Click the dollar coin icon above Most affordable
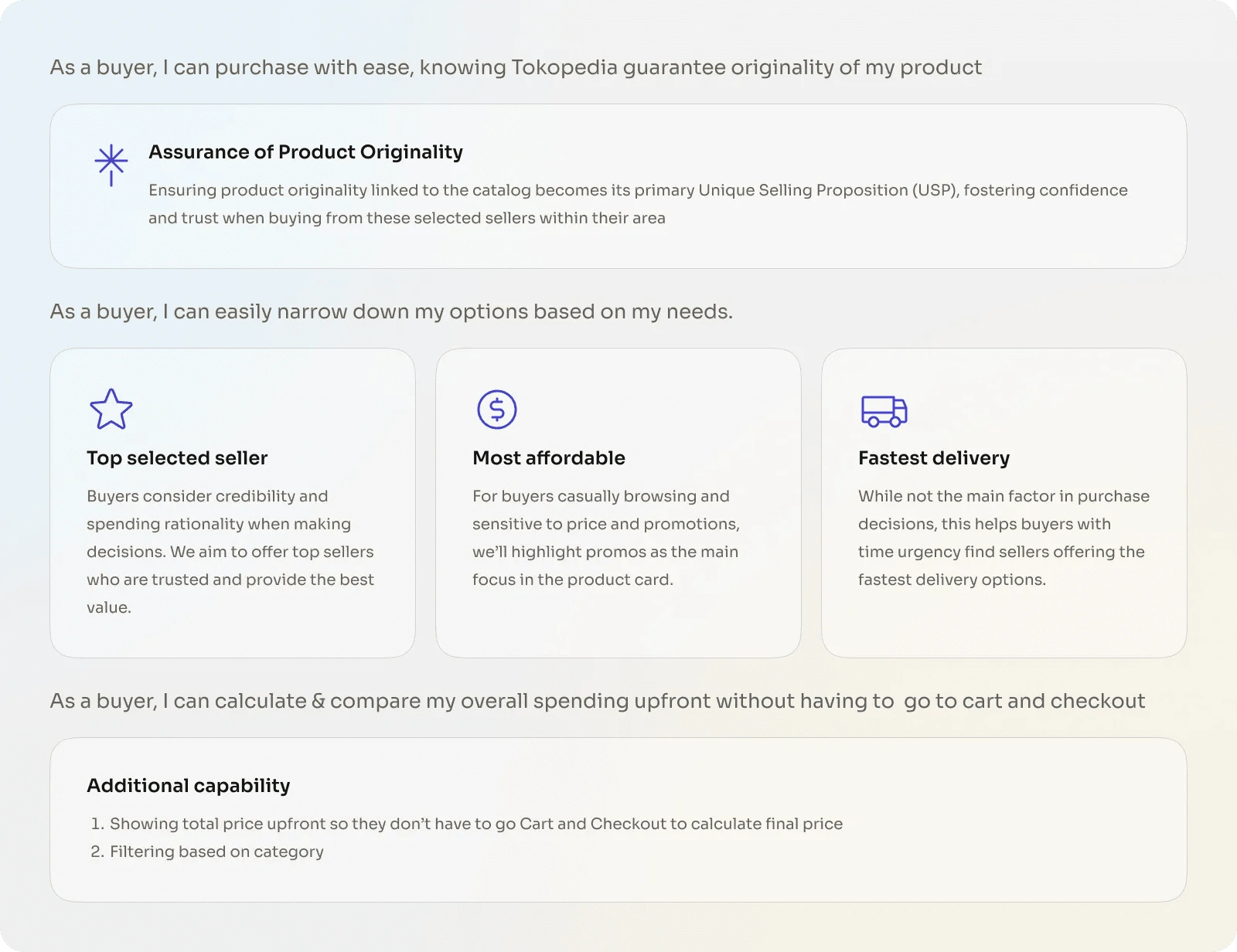The image size is (1237, 952). (x=496, y=410)
